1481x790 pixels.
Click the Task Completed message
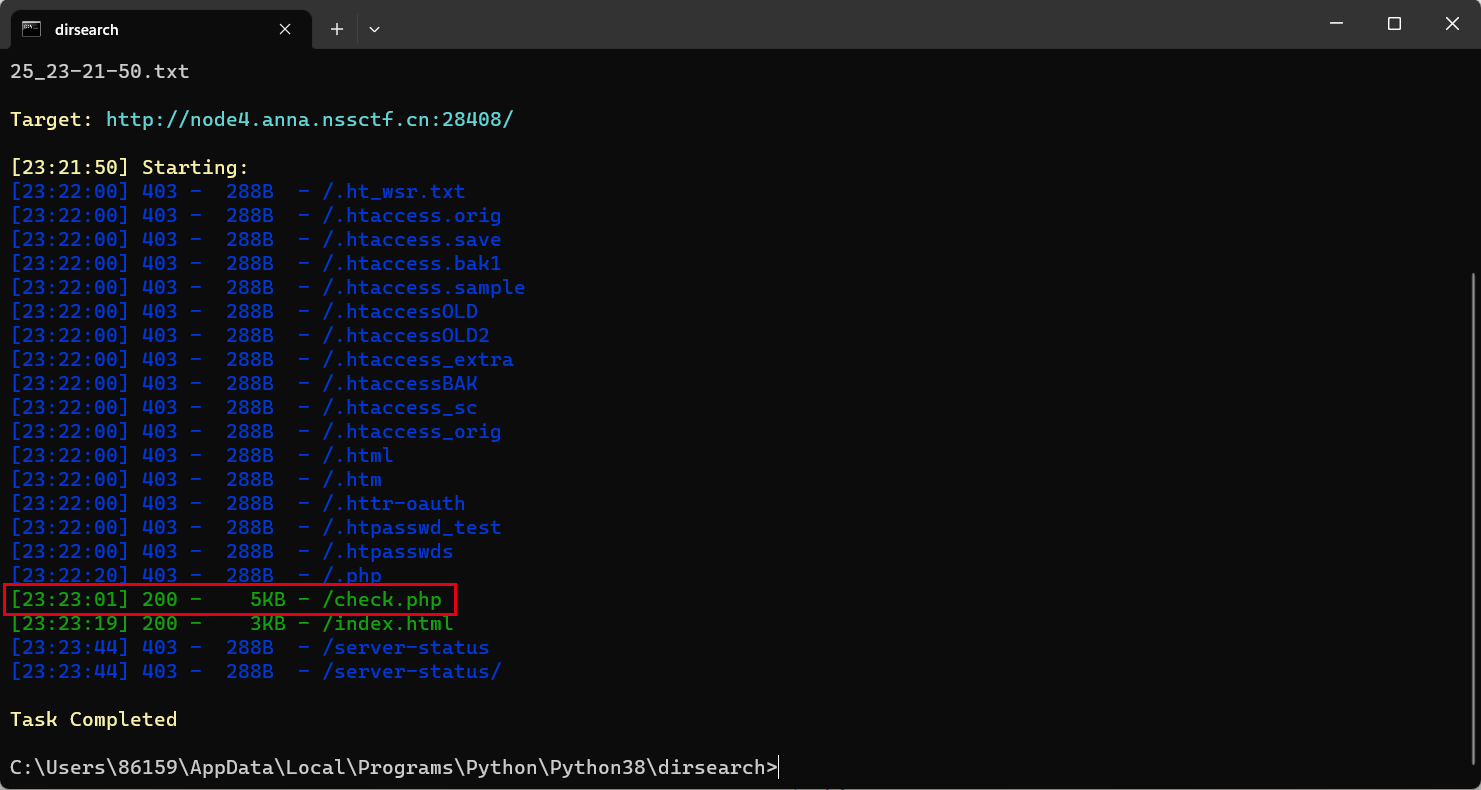93,719
